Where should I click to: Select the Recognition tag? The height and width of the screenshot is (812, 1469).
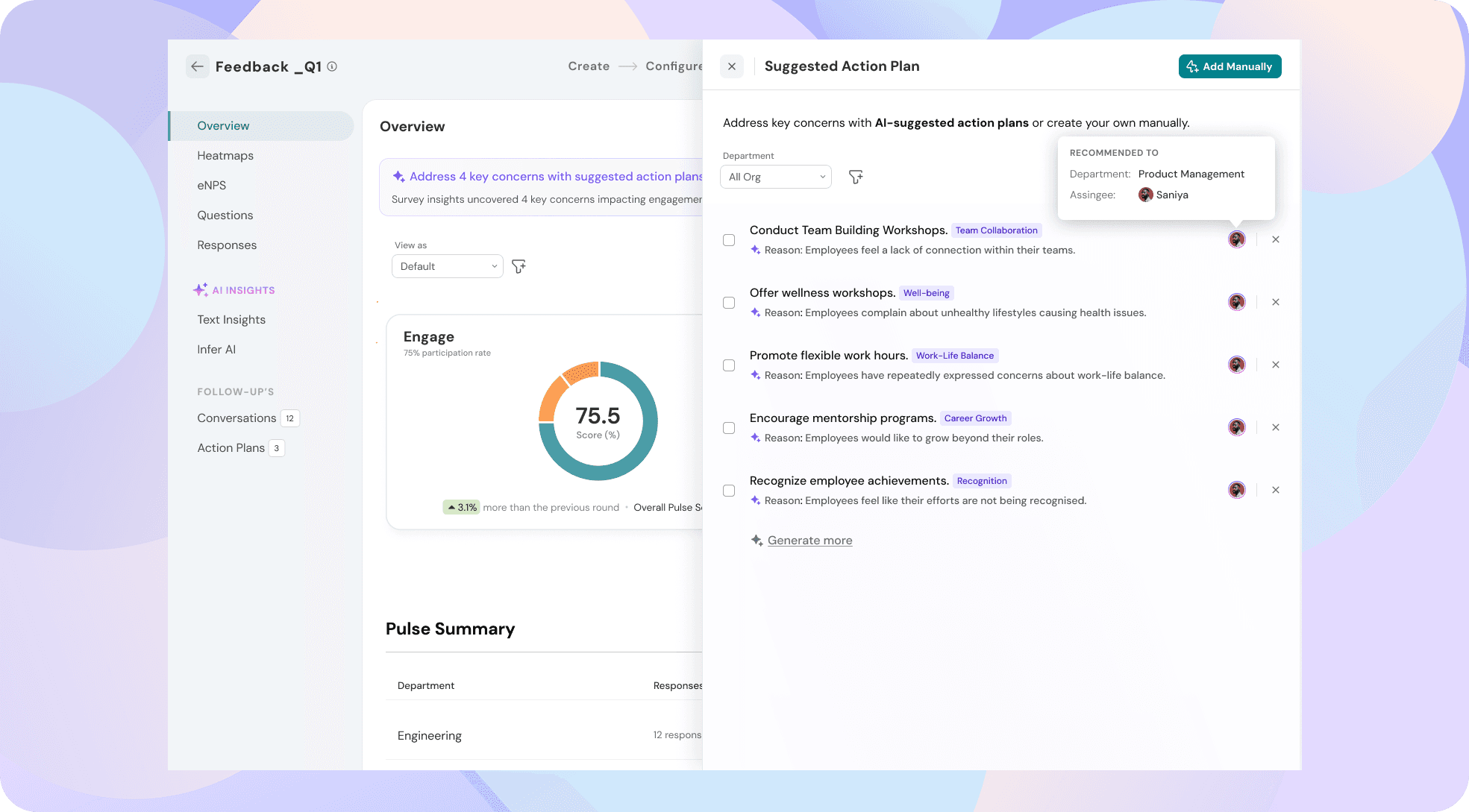(x=982, y=481)
